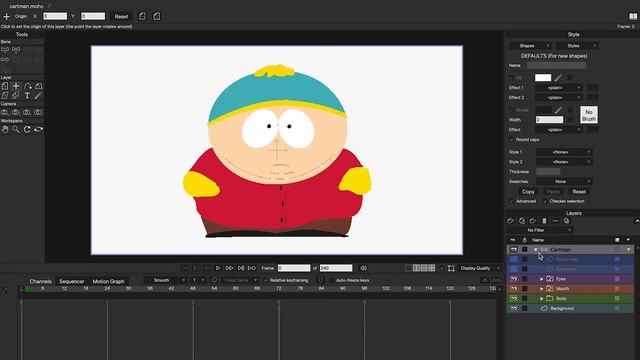Select the Zoom Workspace magnifier tool

16,129
